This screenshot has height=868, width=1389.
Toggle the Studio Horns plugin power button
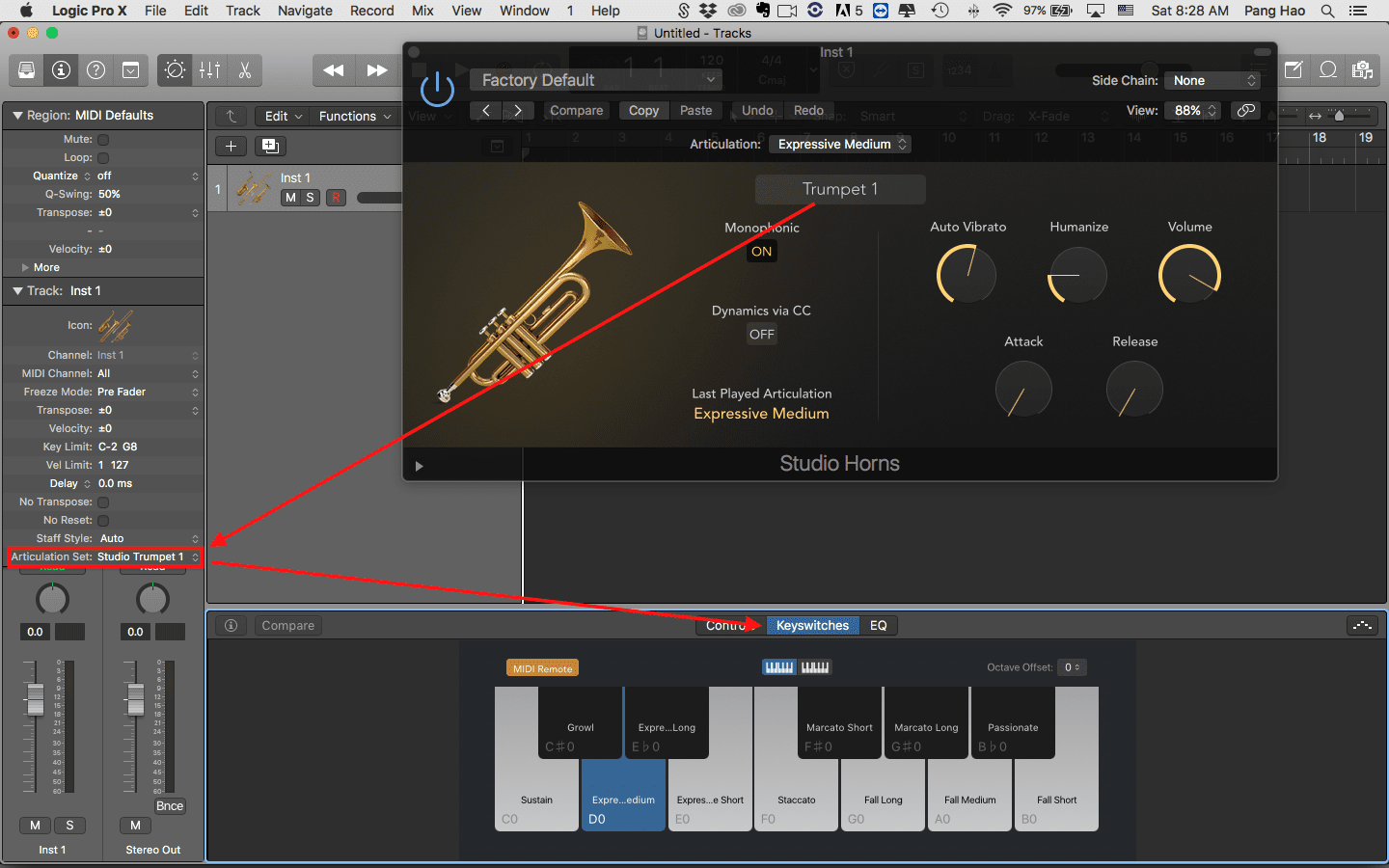pyautogui.click(x=437, y=90)
